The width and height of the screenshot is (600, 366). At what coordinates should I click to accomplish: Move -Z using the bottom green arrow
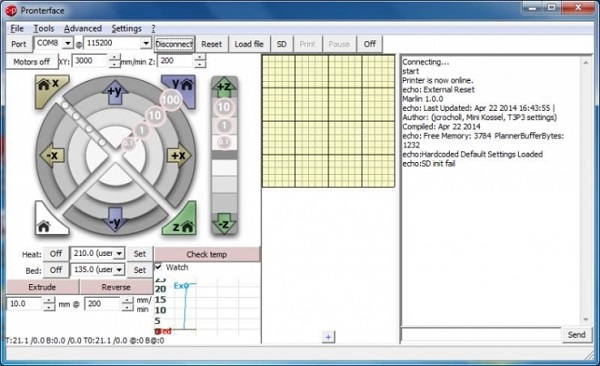(x=224, y=224)
